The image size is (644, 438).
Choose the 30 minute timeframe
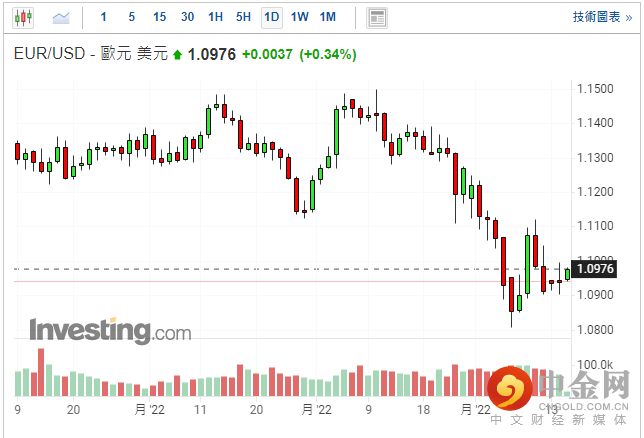(187, 17)
